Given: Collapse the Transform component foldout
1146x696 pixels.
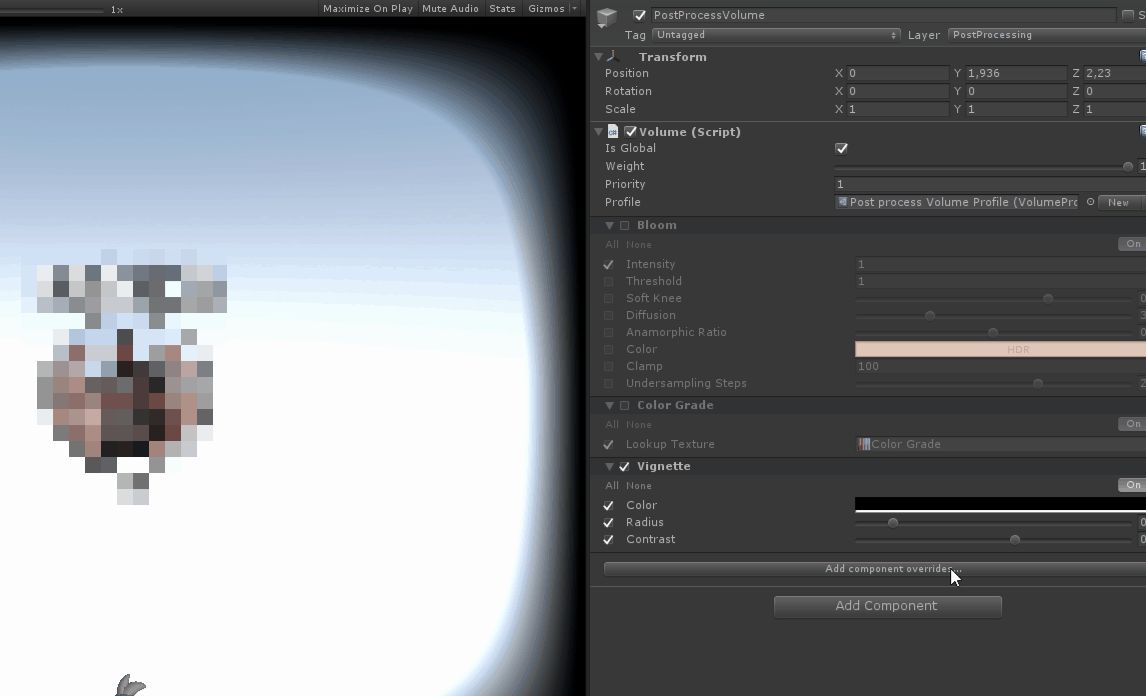Looking at the screenshot, I should tap(599, 57).
